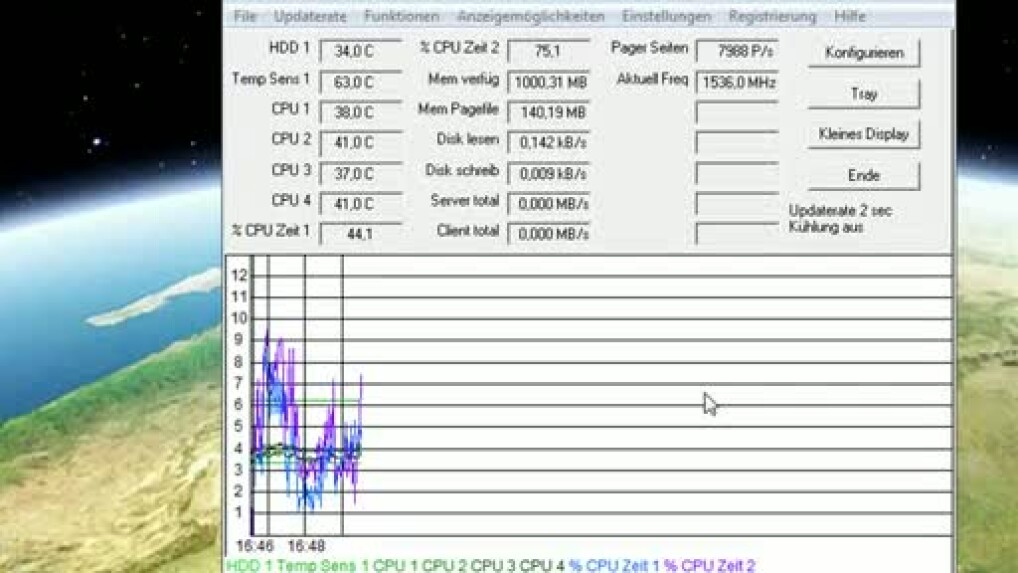1018x573 pixels.
Task: Open the Einstellungen menu
Action: pyautogui.click(x=666, y=17)
